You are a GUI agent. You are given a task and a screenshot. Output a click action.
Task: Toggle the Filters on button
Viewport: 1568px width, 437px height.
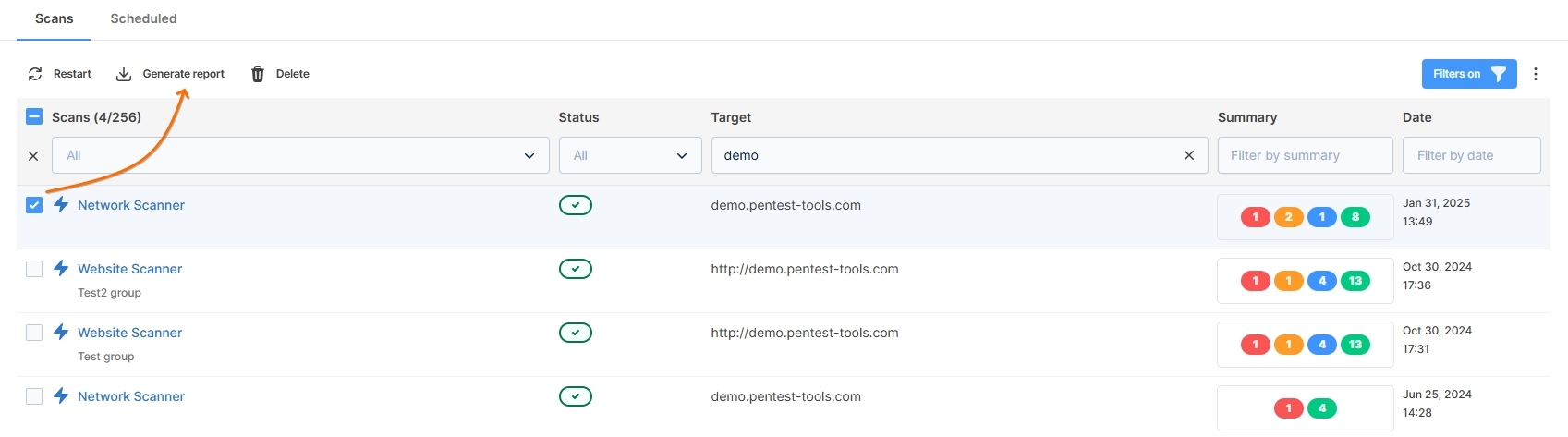point(1469,74)
